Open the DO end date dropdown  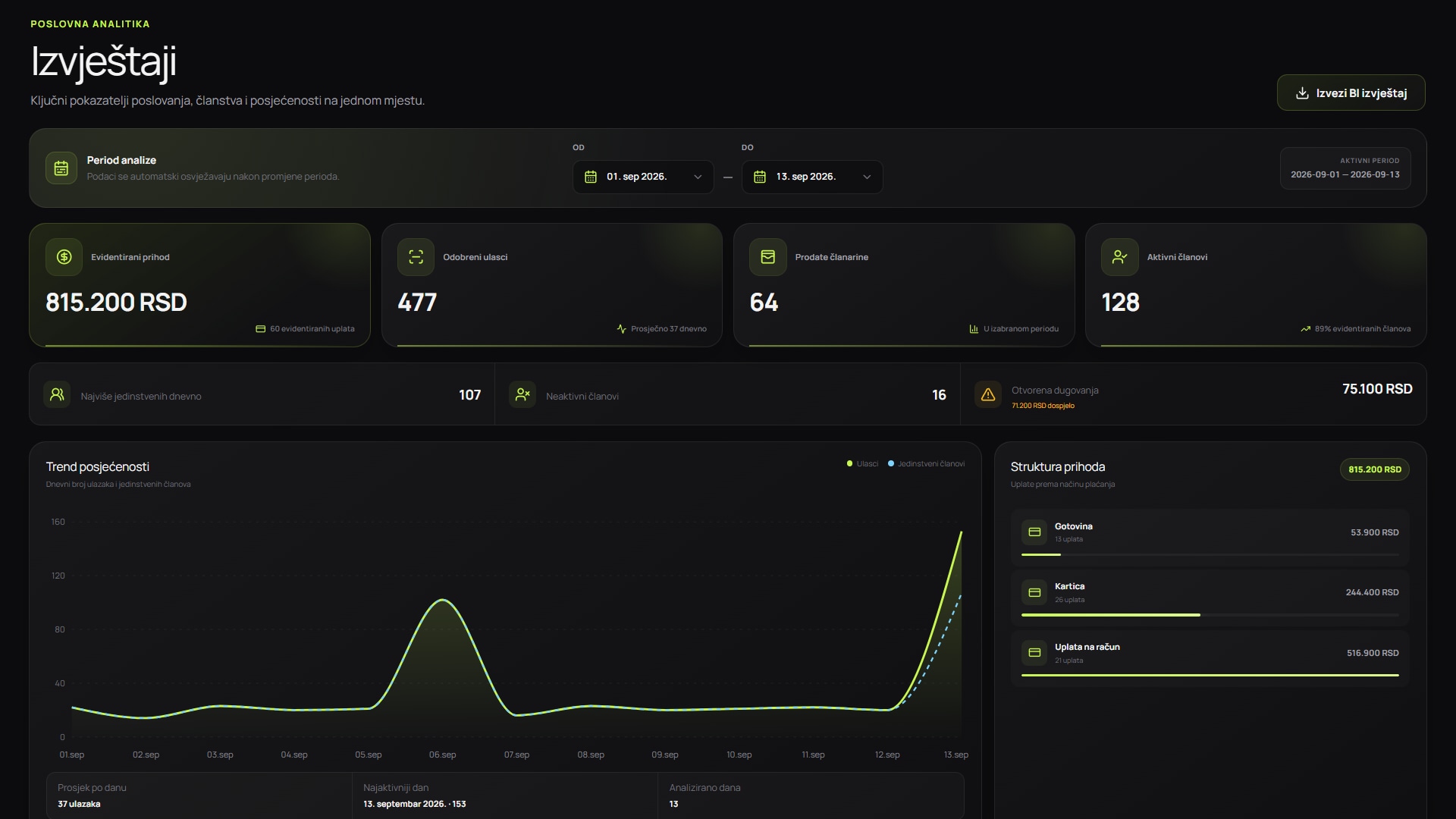[x=811, y=177]
